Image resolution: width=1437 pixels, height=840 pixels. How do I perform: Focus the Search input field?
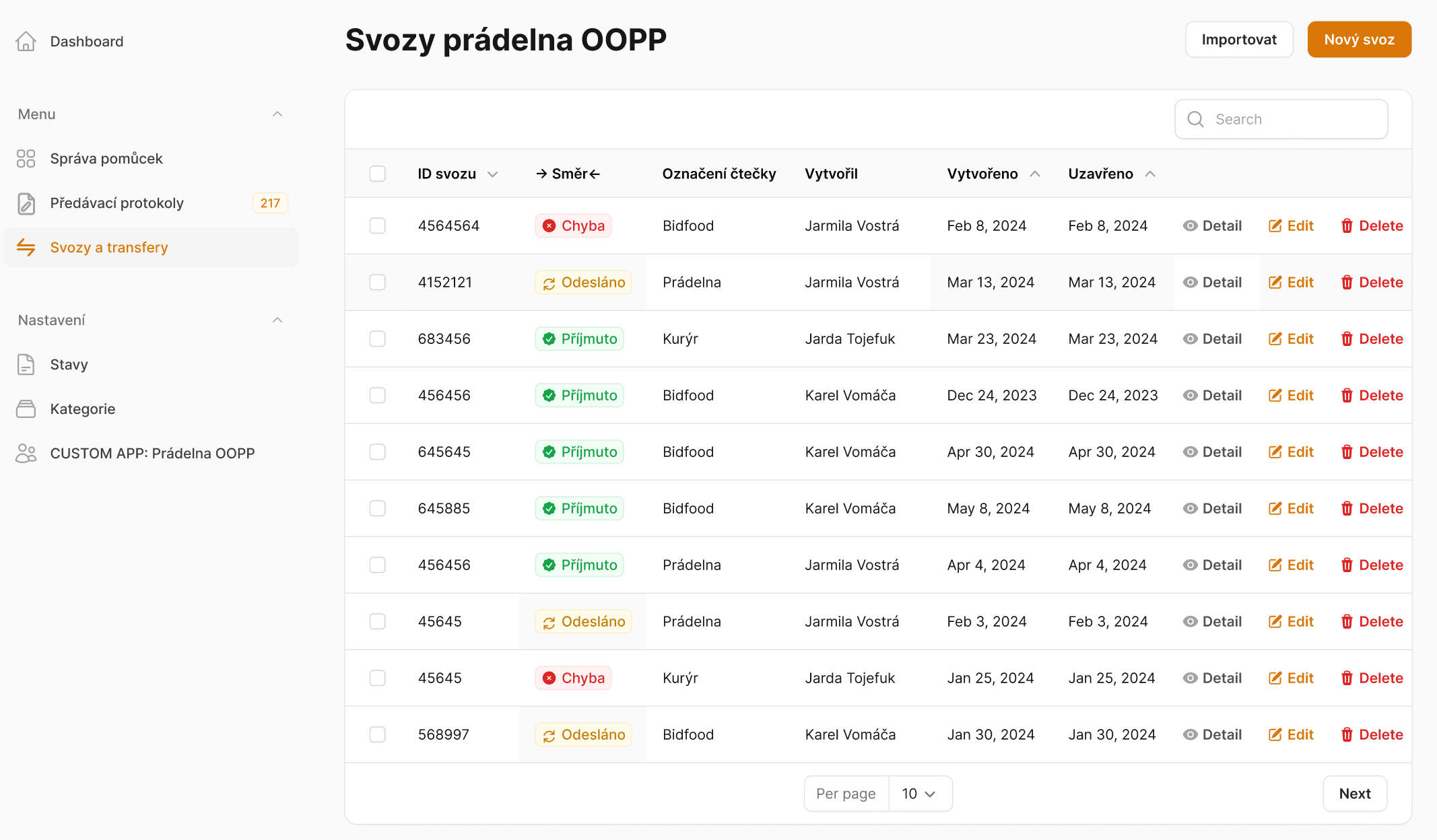tap(1281, 119)
